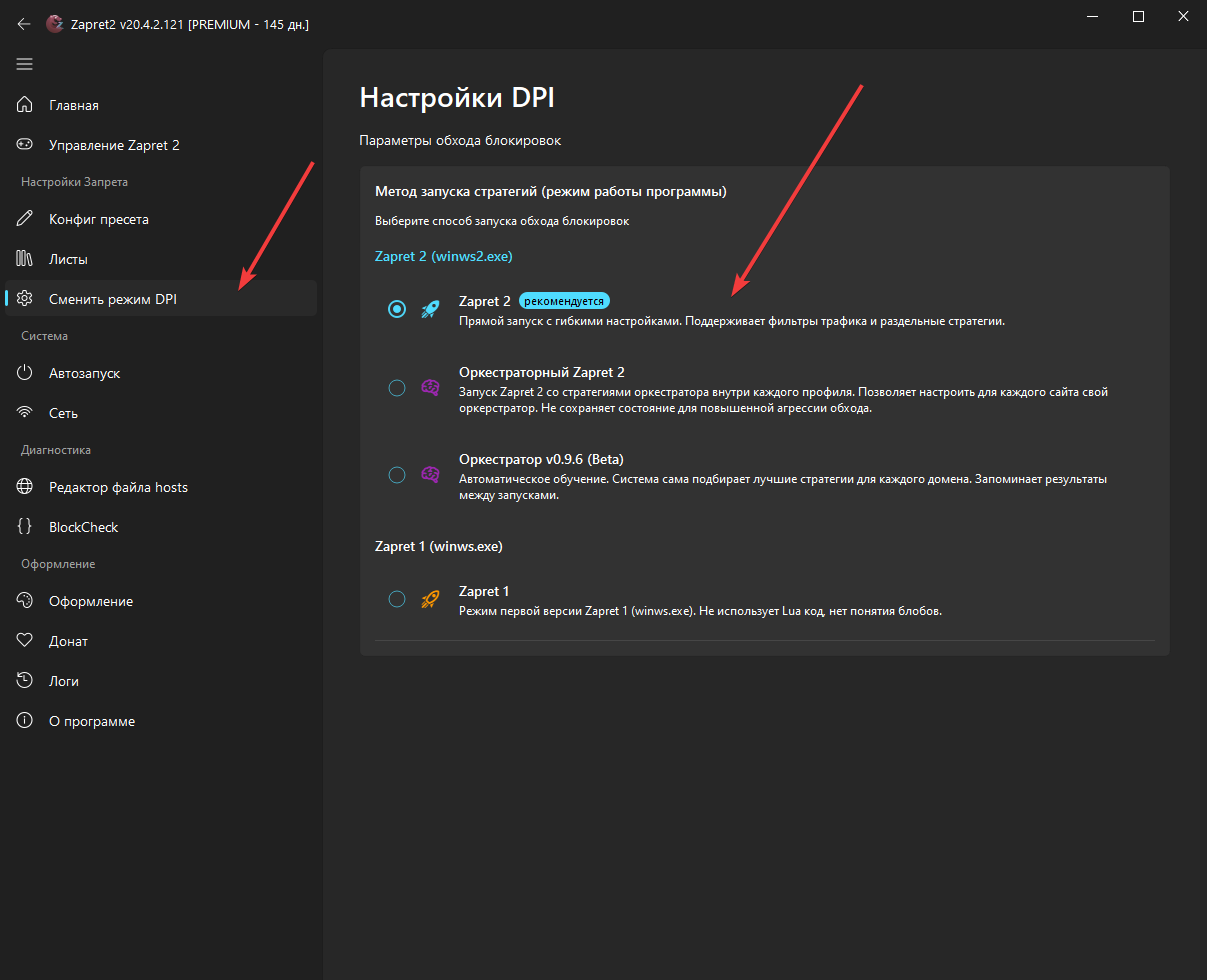Click the Настройки DPI page heading
The image size is (1207, 980).
(457, 98)
